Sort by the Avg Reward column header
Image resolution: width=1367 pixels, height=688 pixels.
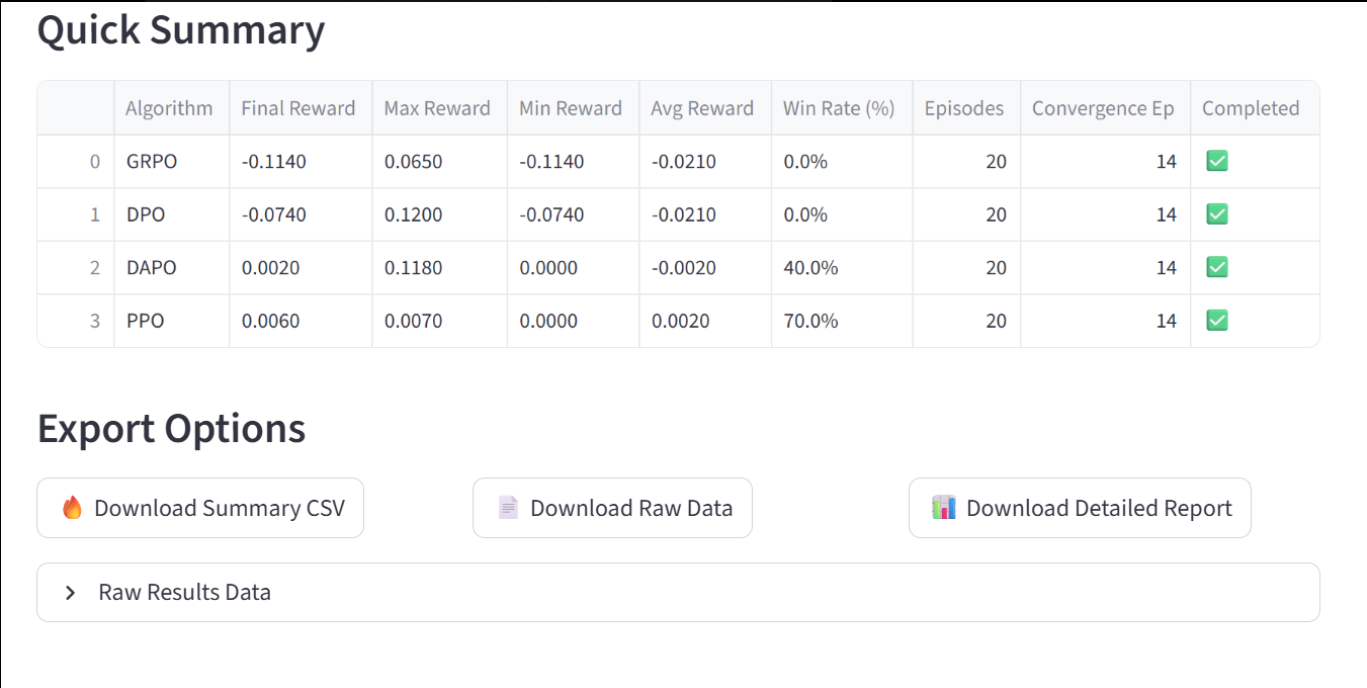point(705,108)
